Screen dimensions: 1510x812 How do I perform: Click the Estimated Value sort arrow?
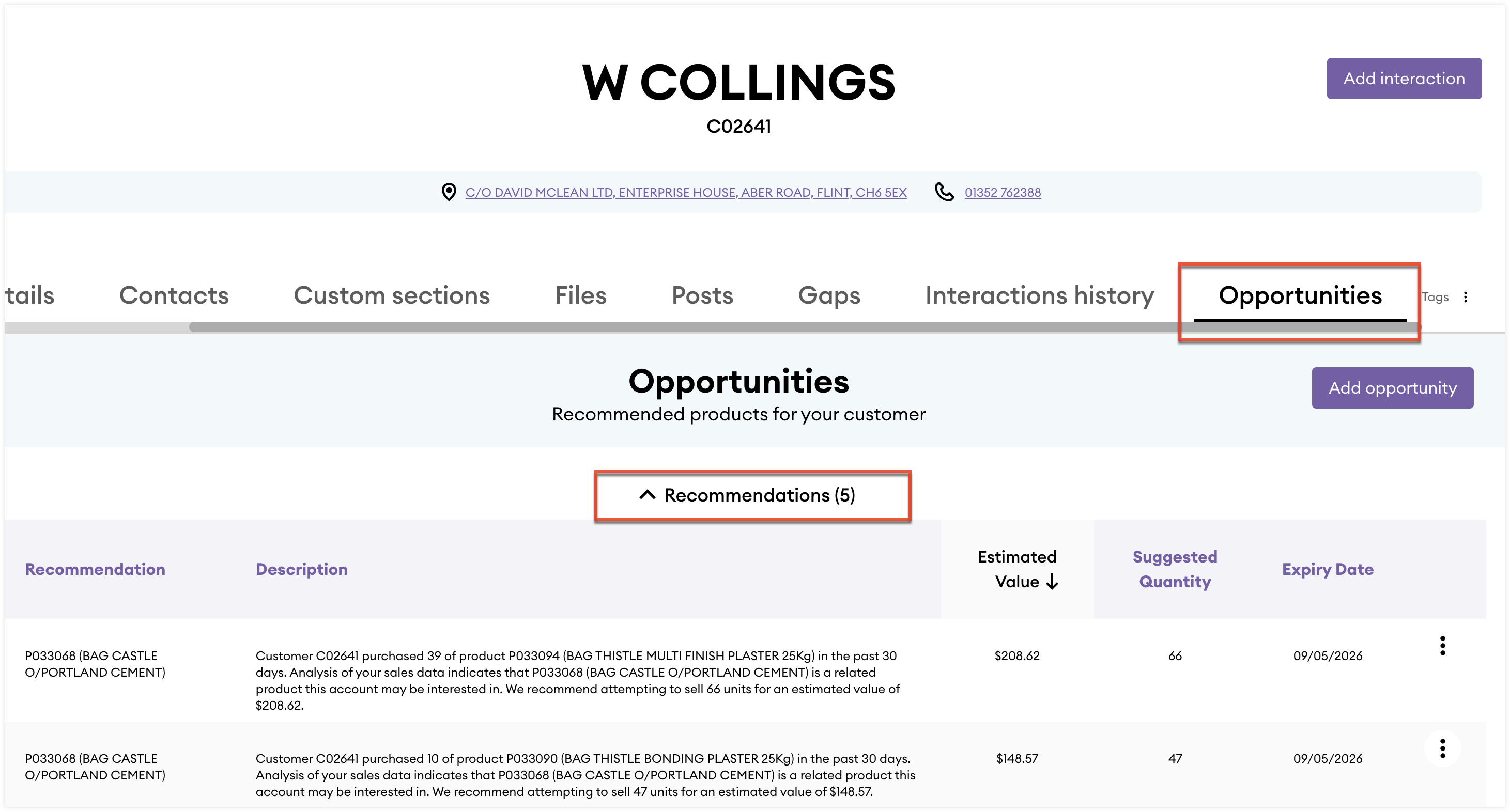coord(1053,582)
